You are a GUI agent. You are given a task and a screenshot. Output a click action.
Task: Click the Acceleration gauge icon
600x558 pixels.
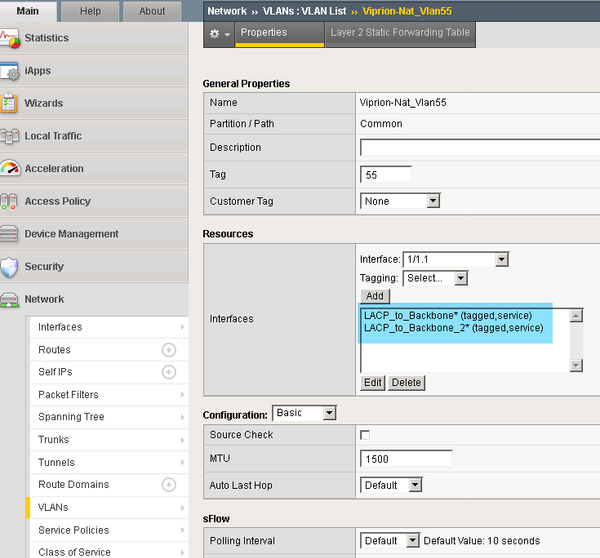click(x=10, y=169)
